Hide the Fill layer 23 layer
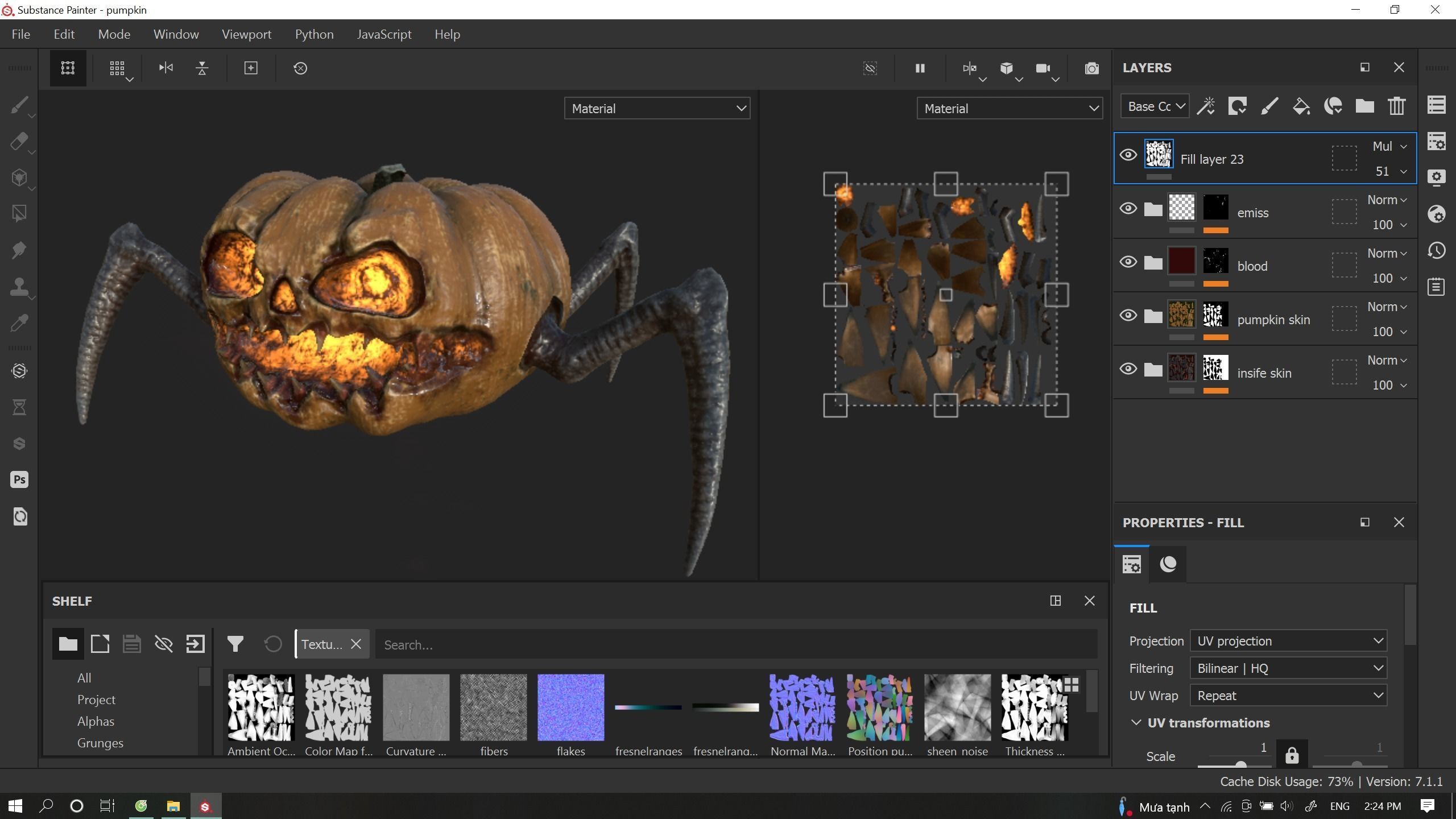The width and height of the screenshot is (1456, 819). (x=1128, y=155)
